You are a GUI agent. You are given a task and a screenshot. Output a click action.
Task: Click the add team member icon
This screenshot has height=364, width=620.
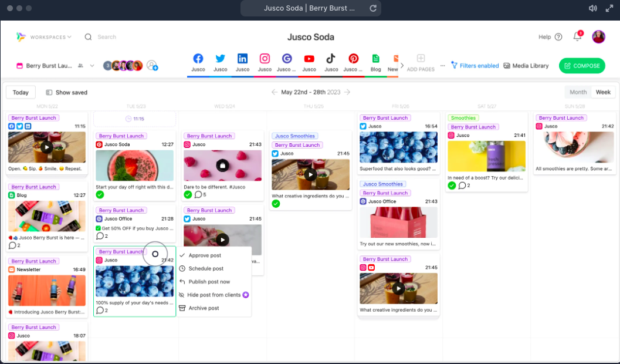(x=152, y=65)
